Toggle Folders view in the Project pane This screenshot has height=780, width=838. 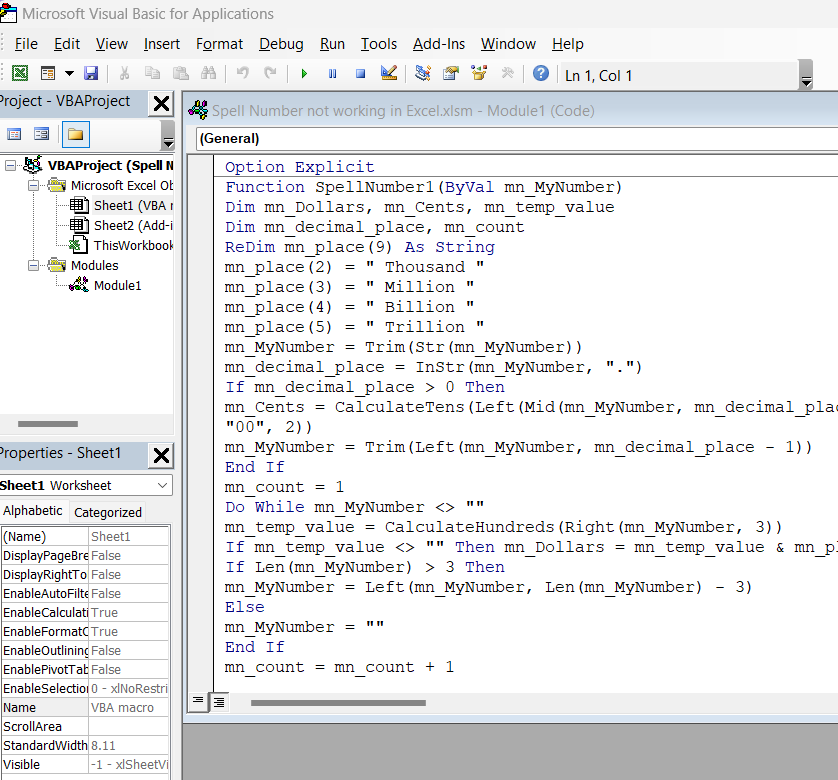[x=75, y=134]
